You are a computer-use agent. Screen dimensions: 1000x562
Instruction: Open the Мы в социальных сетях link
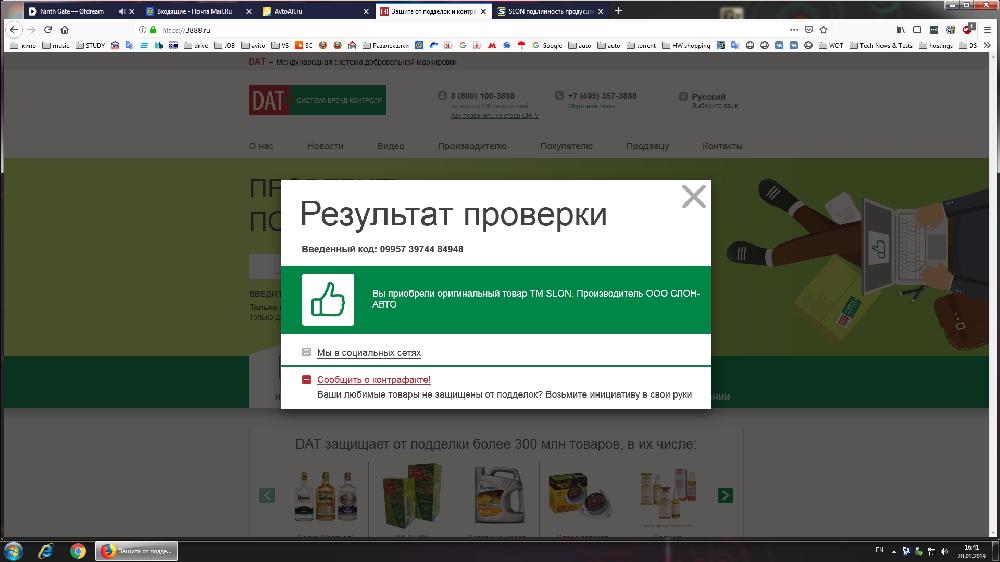(x=369, y=353)
